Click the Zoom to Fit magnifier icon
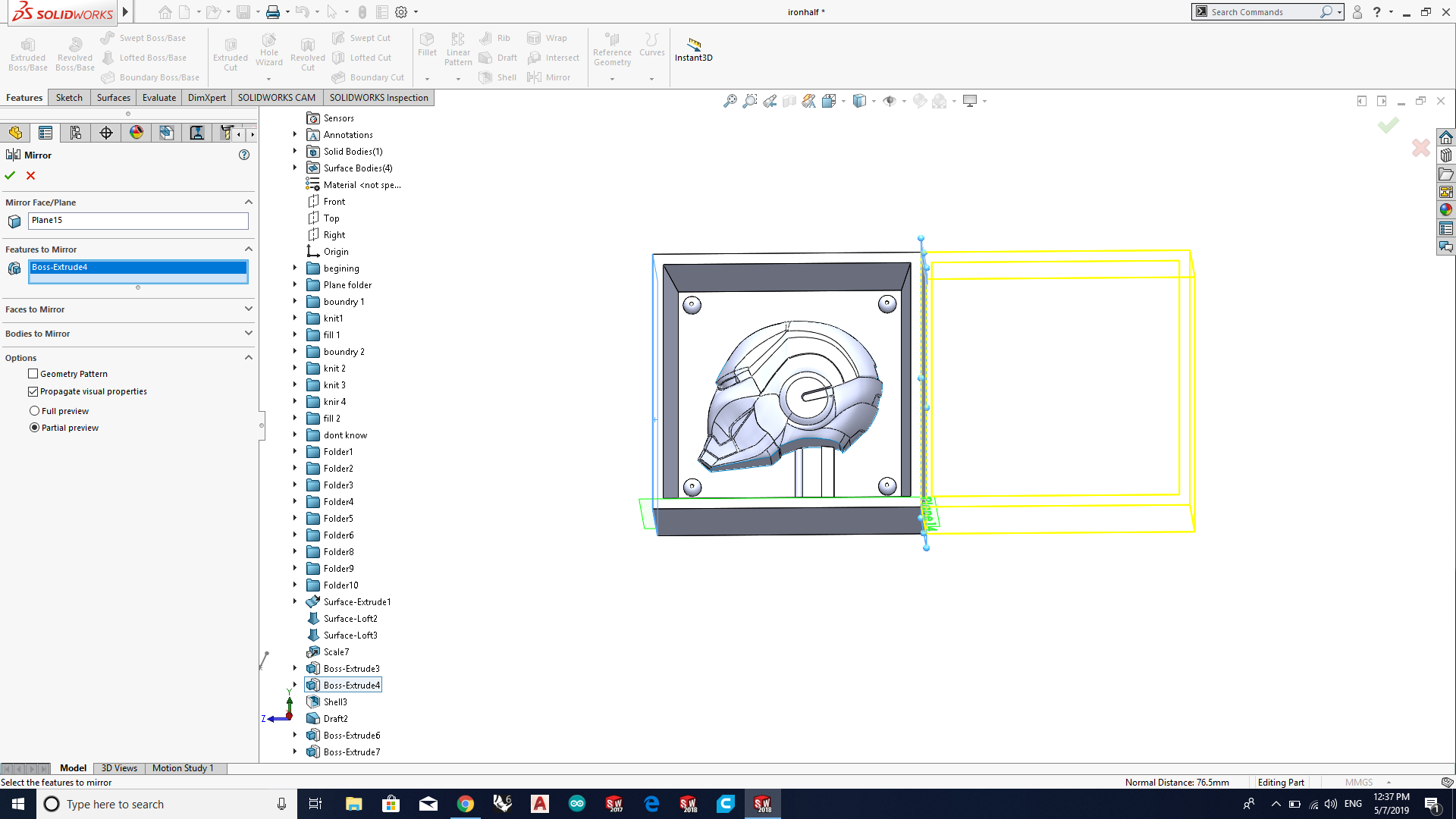The image size is (1456, 819). coord(730,101)
